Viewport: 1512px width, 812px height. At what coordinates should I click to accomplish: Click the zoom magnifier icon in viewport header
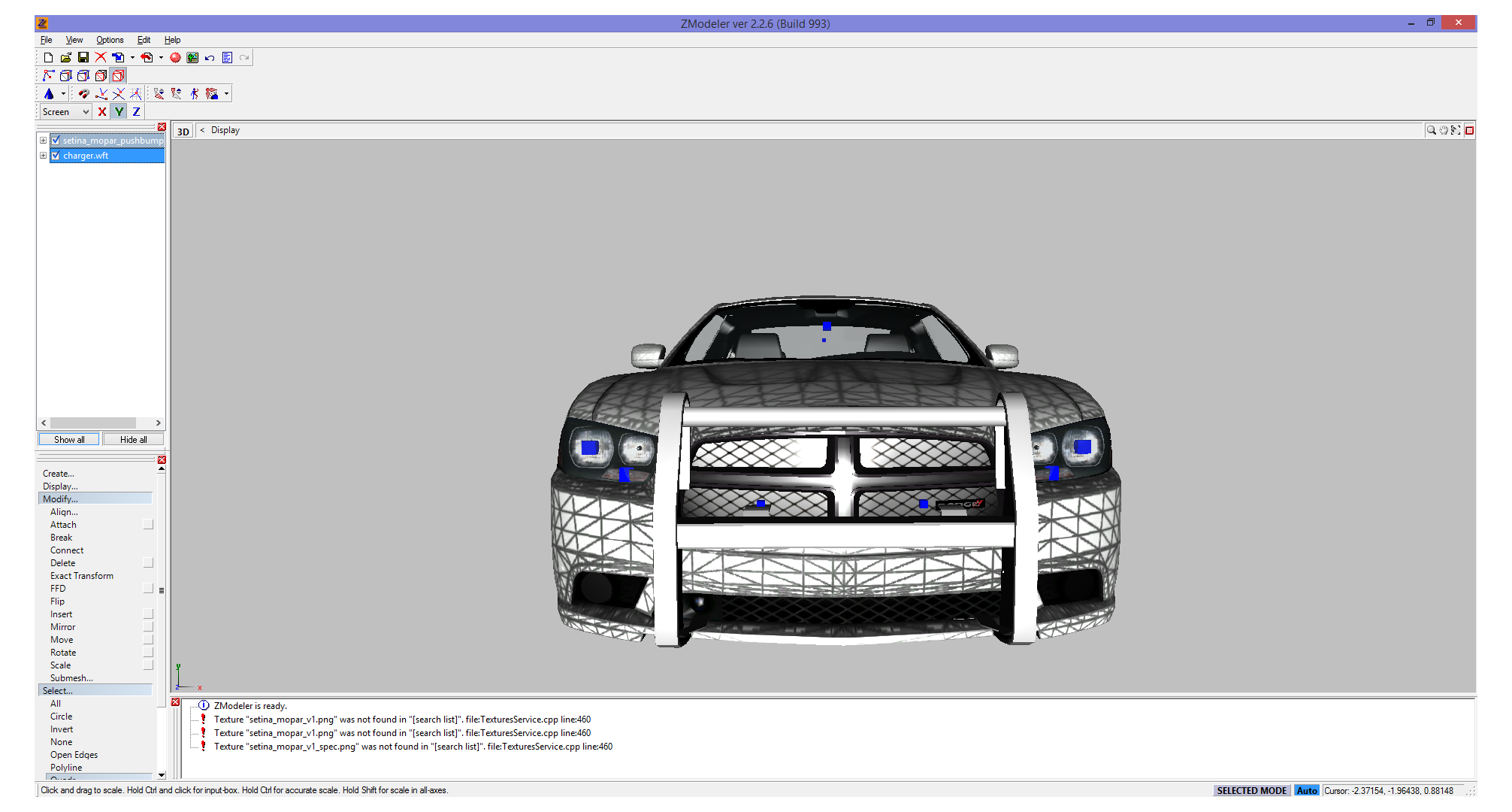coord(1431,131)
